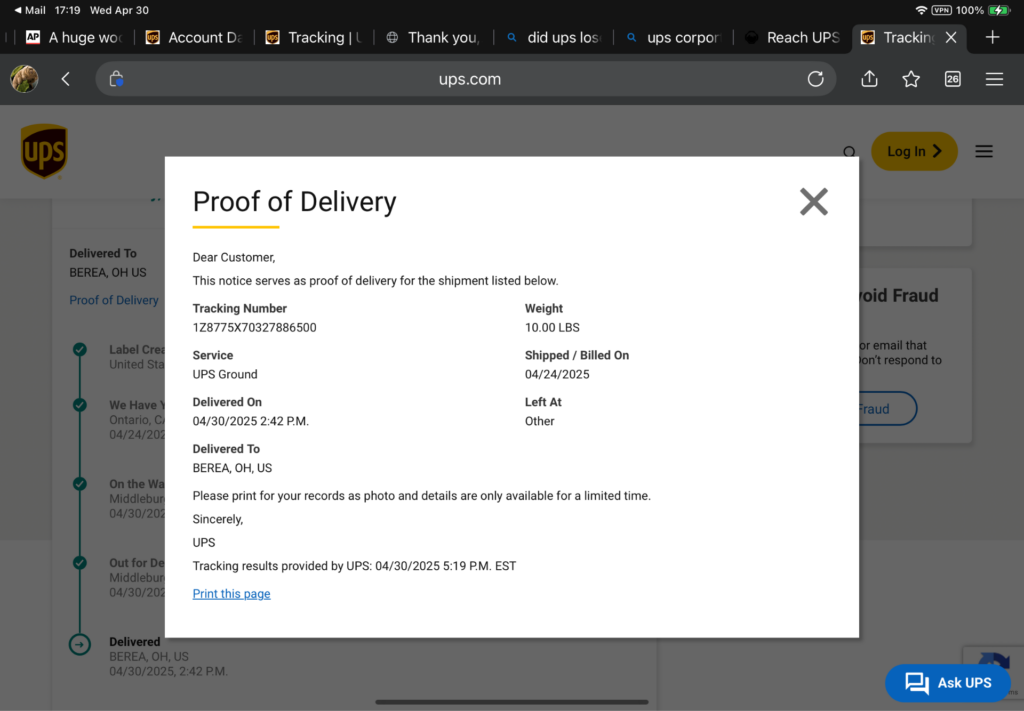Click the Delivered arrow step marker

click(x=80, y=644)
